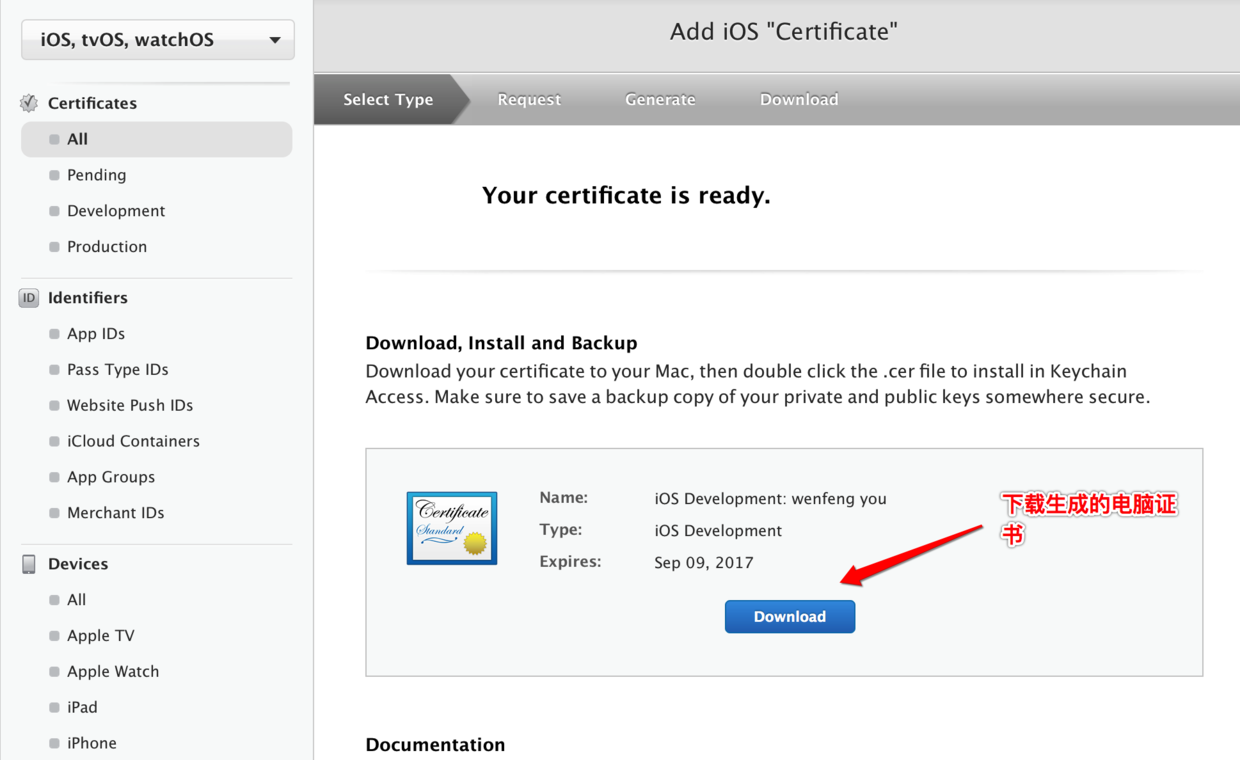Click the Identifiers ID badge icon
The height and width of the screenshot is (760, 1240).
[x=29, y=298]
